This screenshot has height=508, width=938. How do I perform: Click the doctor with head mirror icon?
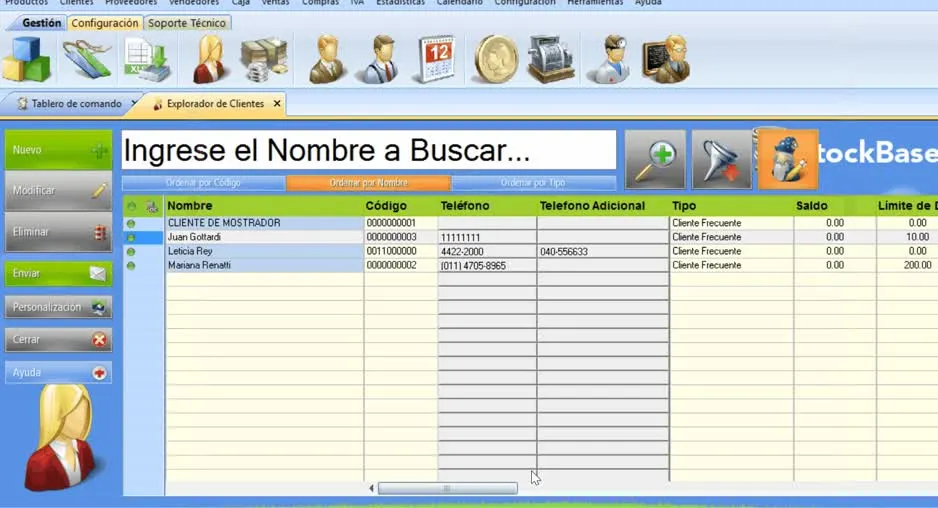pos(610,59)
